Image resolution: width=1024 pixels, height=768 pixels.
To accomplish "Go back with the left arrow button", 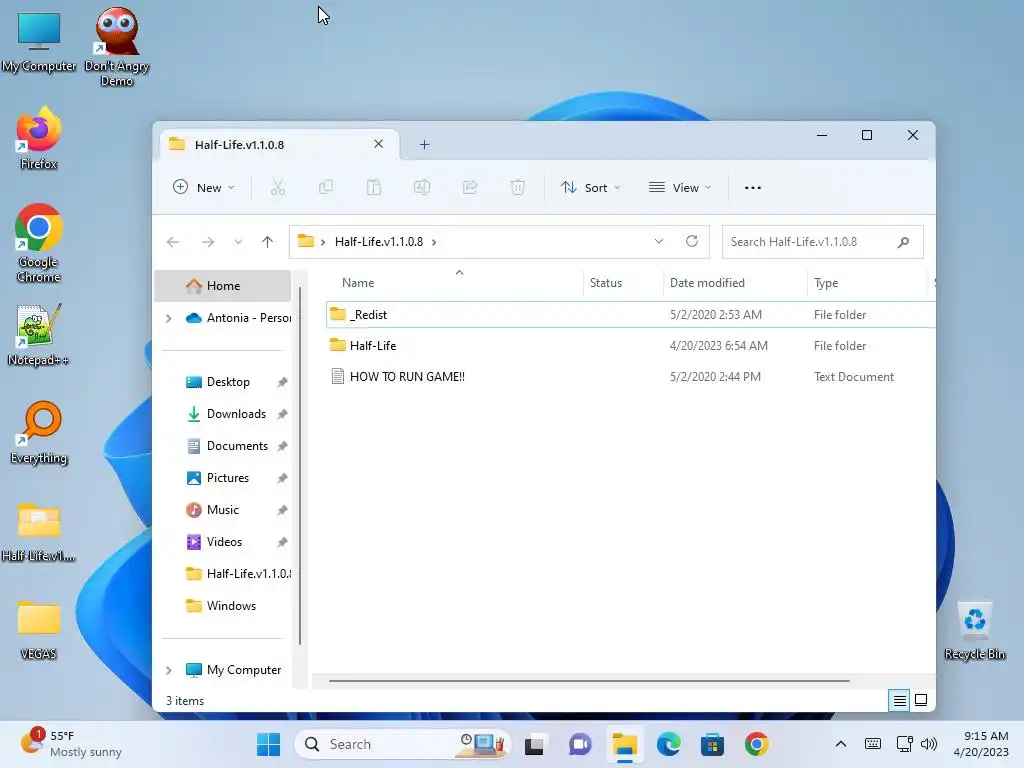I will pos(172,242).
